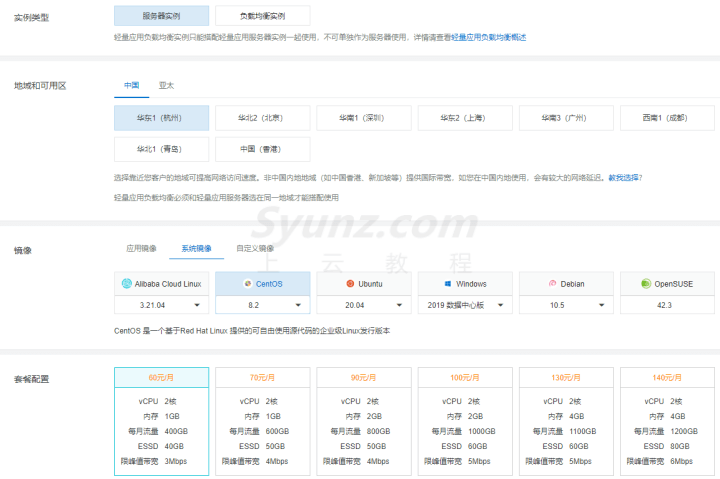Screen dimensions: 720x479
Task: Click the 6Mbps peak bandwidth value
Action: (681, 461)
